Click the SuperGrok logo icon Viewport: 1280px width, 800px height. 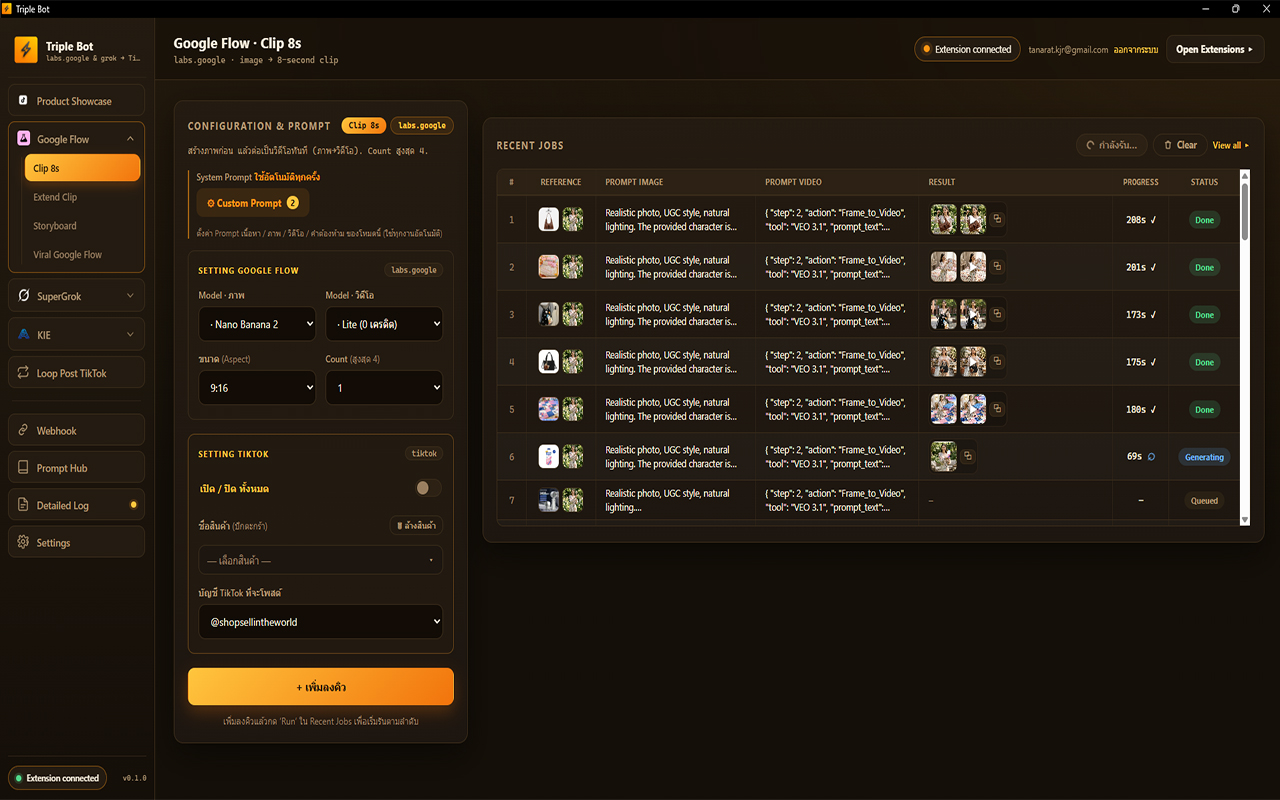[24, 296]
